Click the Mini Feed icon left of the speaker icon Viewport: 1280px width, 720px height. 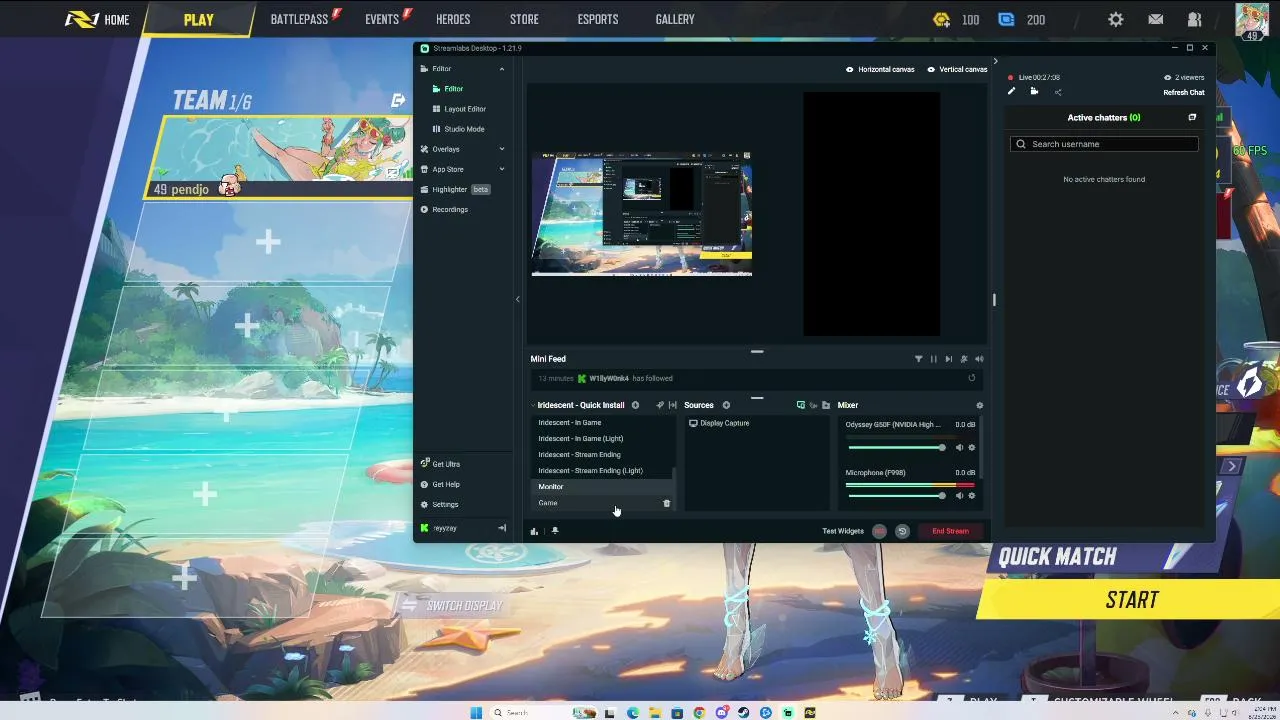[x=964, y=359]
